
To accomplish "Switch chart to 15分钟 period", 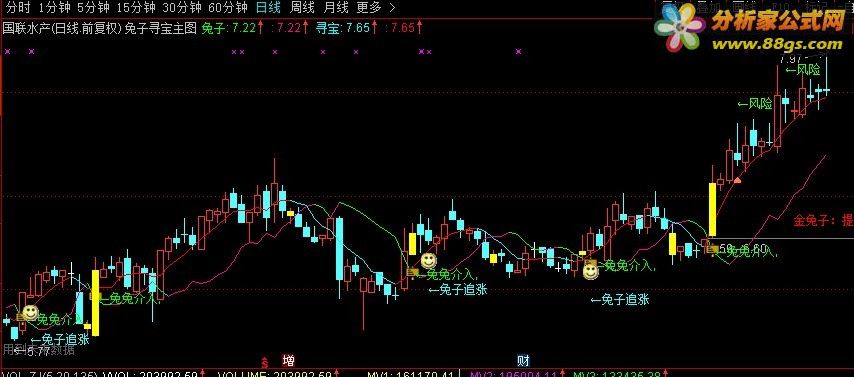I will click(x=136, y=8).
